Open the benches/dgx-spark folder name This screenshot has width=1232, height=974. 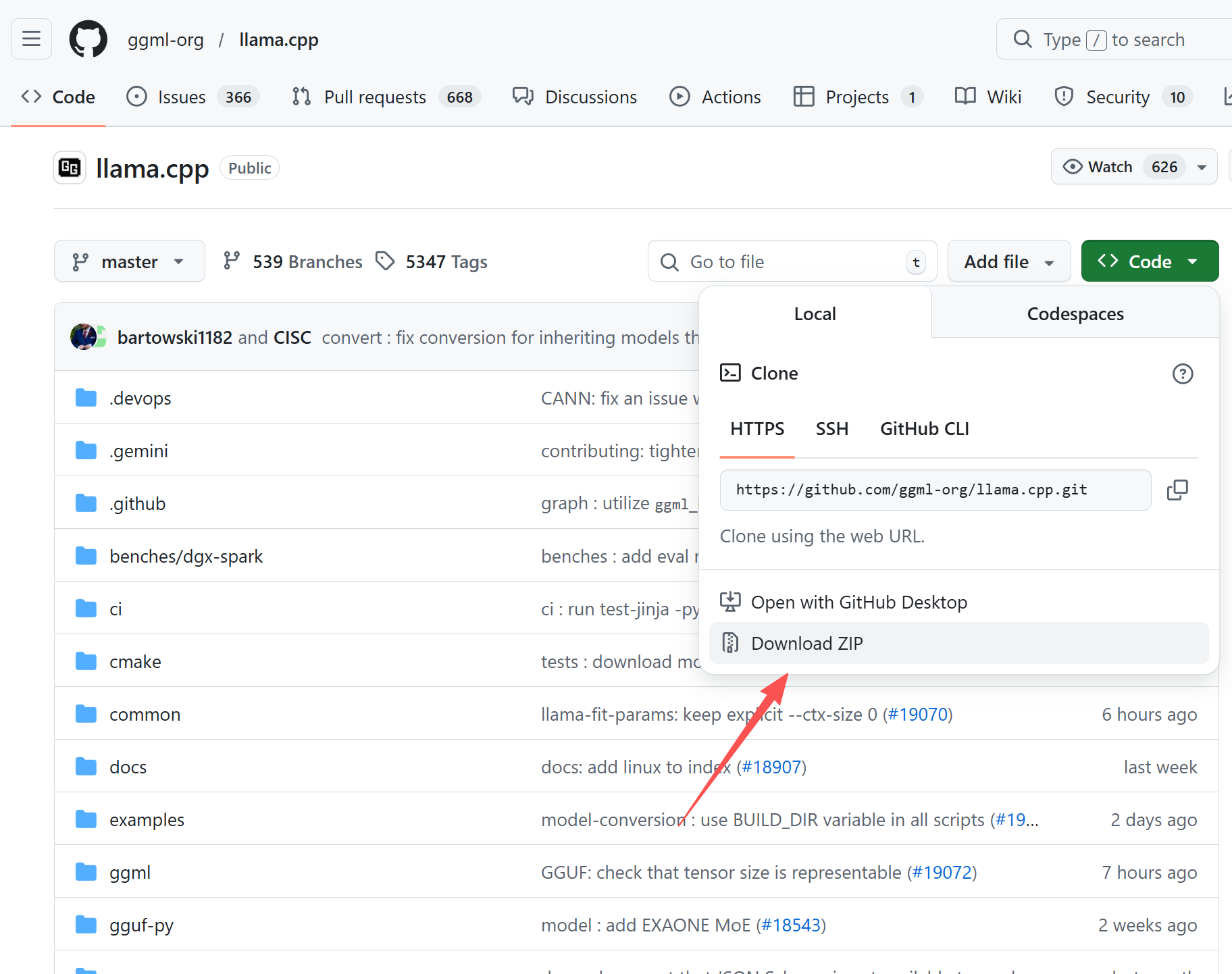[x=186, y=556]
